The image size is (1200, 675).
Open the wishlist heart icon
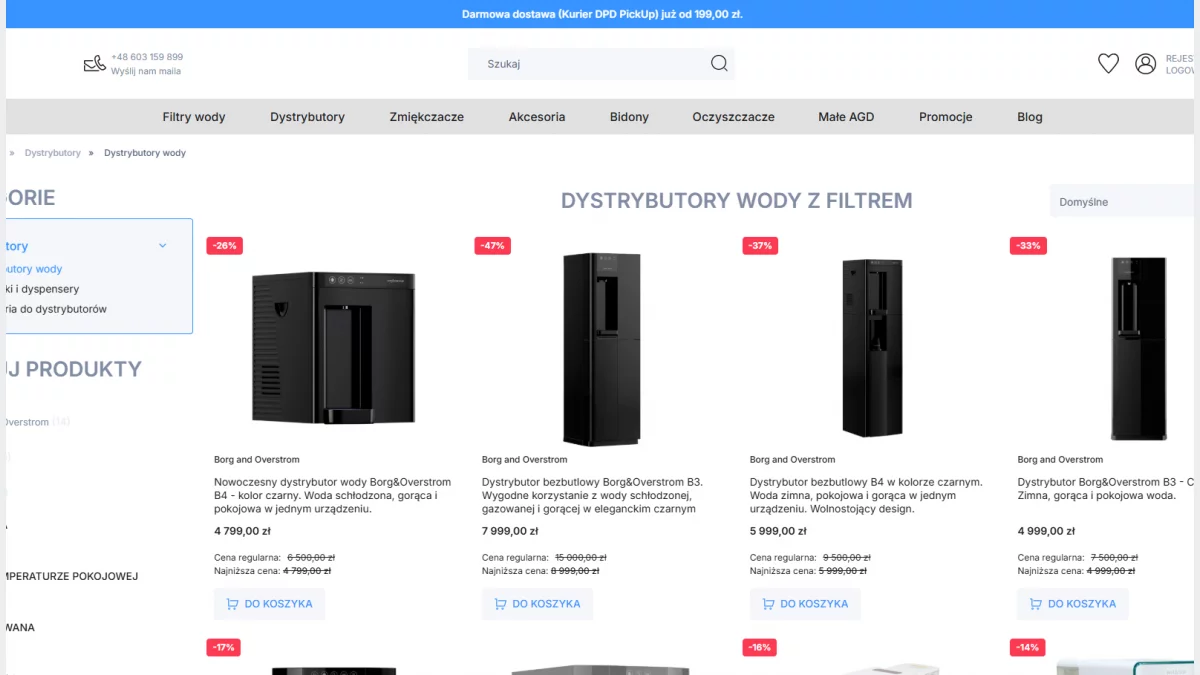[1108, 64]
